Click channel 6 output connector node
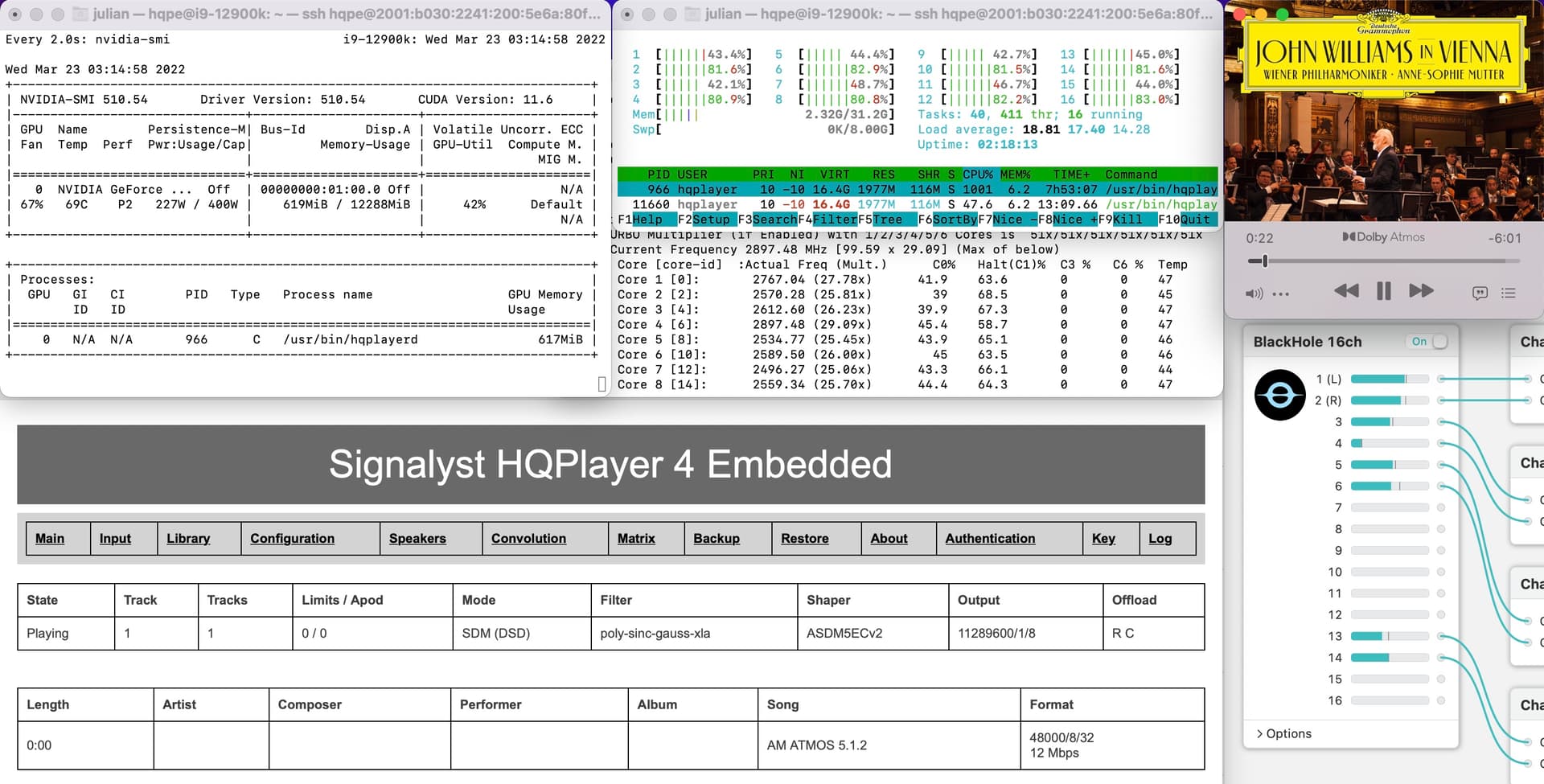This screenshot has width=1544, height=784. tap(1441, 486)
